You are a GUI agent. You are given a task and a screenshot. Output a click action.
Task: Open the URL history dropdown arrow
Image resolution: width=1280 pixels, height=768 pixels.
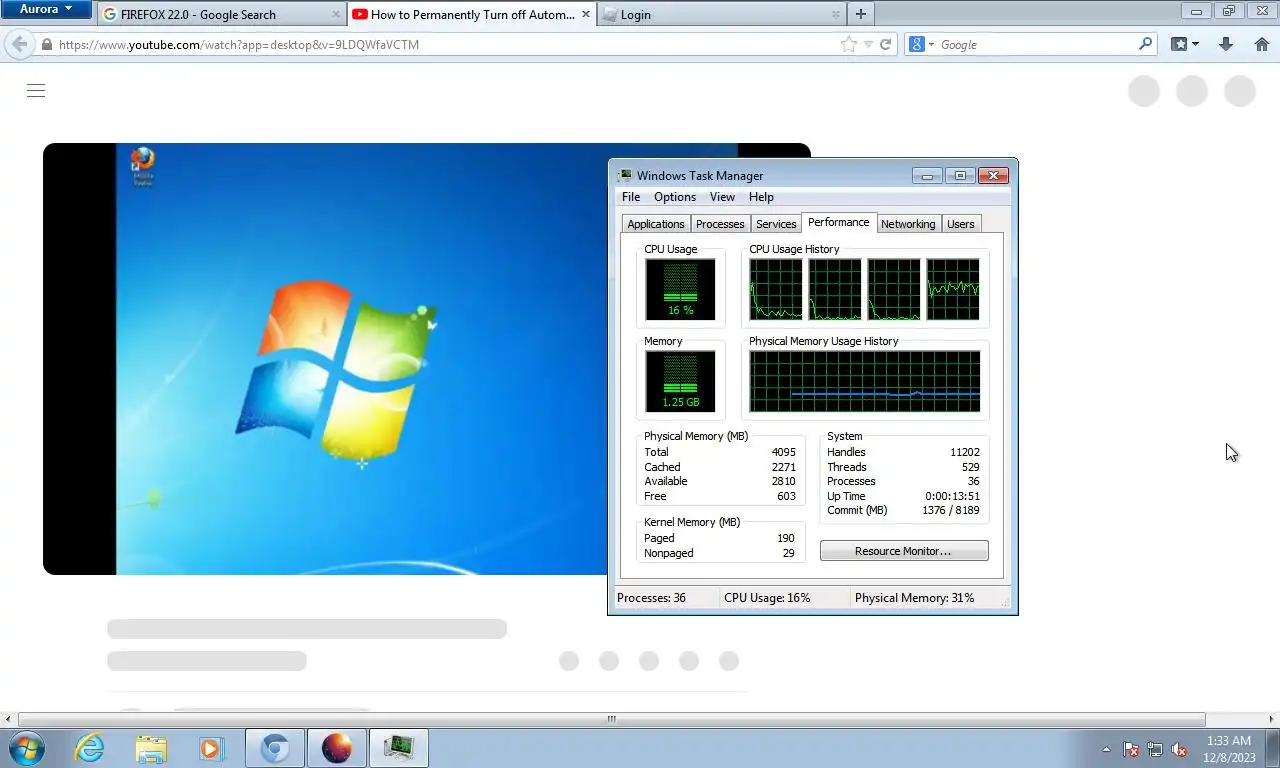pyautogui.click(x=868, y=45)
